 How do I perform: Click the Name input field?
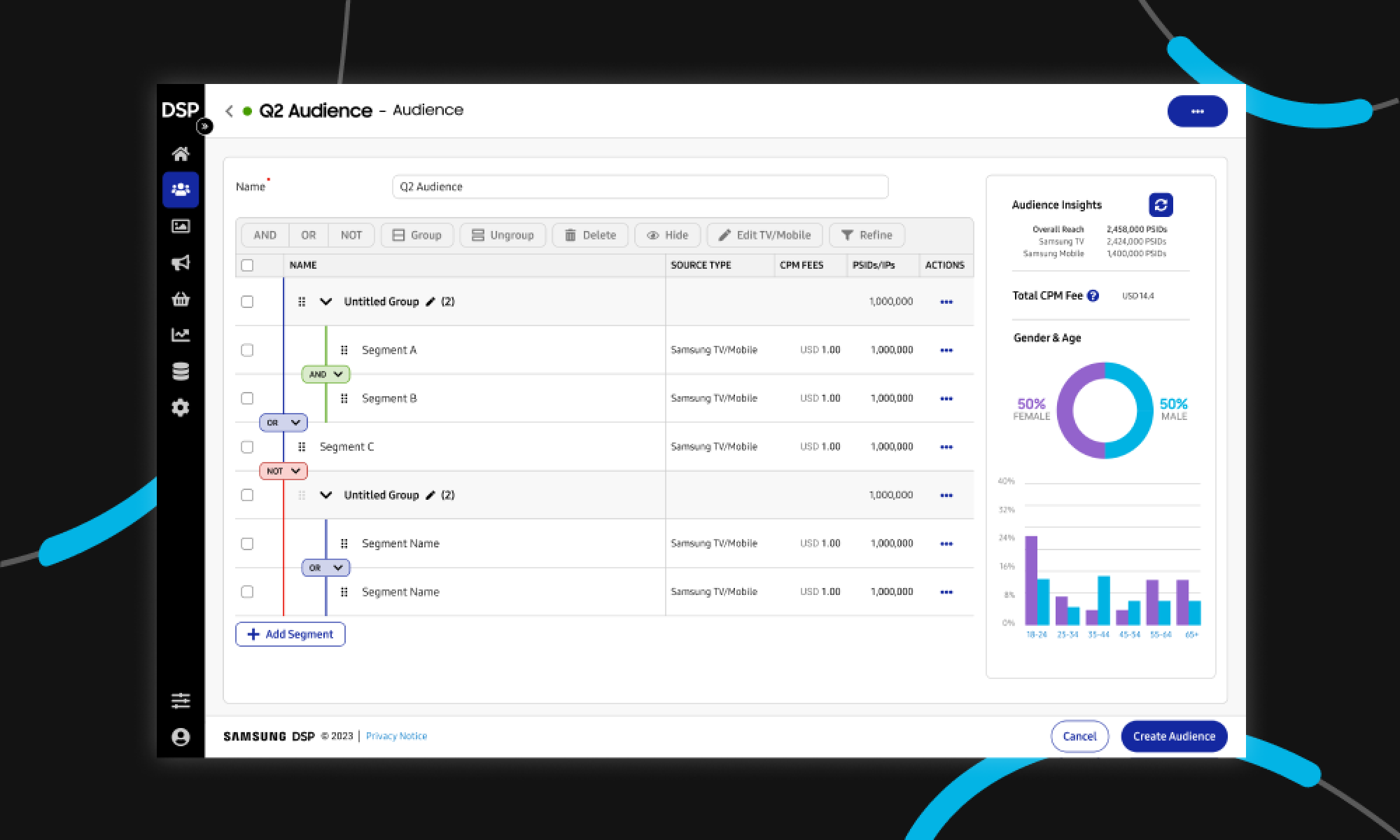[x=640, y=187]
